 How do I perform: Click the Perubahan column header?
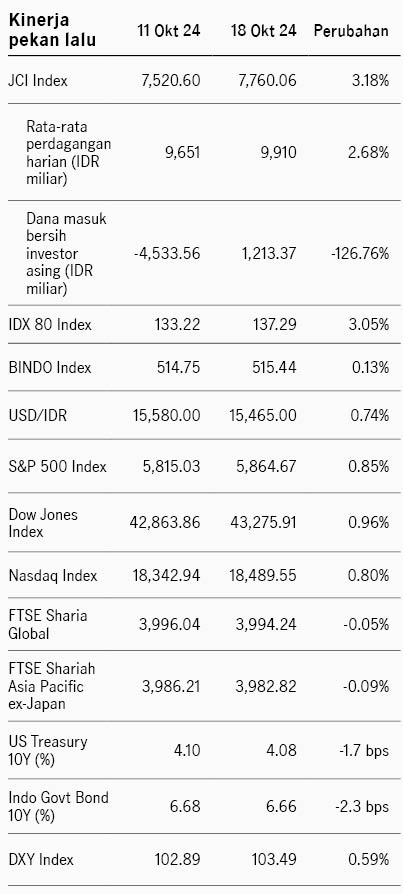click(x=352, y=31)
